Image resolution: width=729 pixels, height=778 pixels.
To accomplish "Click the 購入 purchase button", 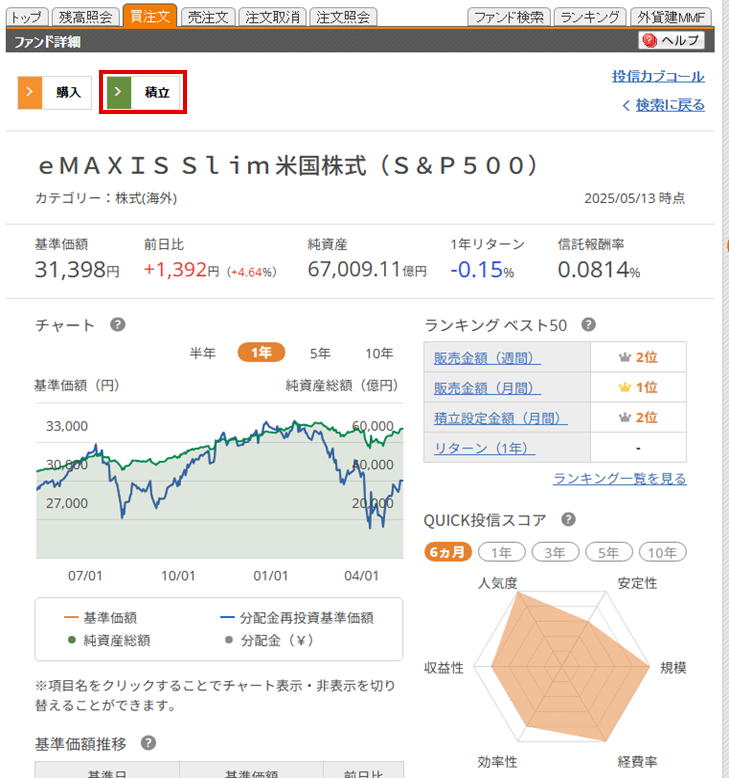I will (55, 92).
